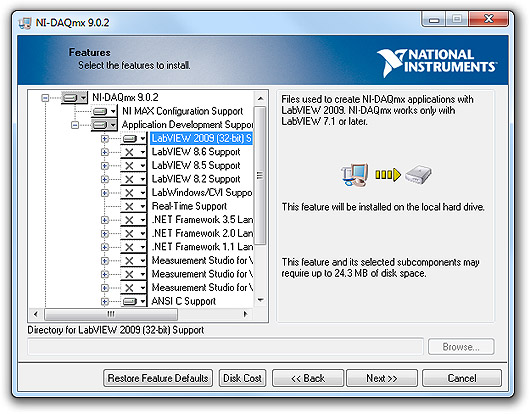Expand the LabVIEW 8.2 Support node
530x414 pixels.
coord(105,179)
